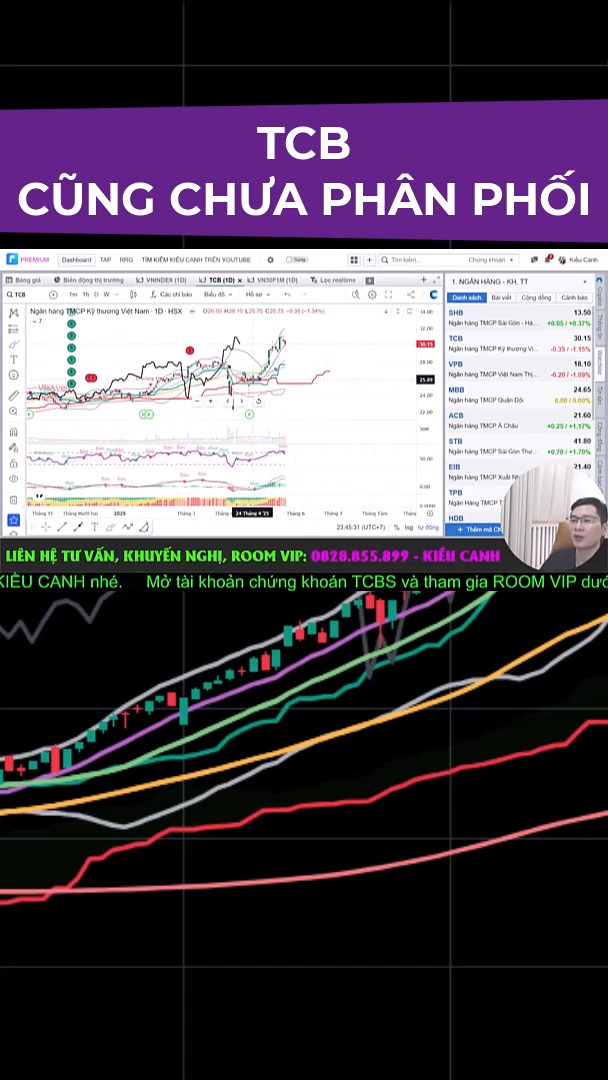The image size is (608, 1080).
Task: Open the RRG menu item
Action: pyautogui.click(x=126, y=260)
